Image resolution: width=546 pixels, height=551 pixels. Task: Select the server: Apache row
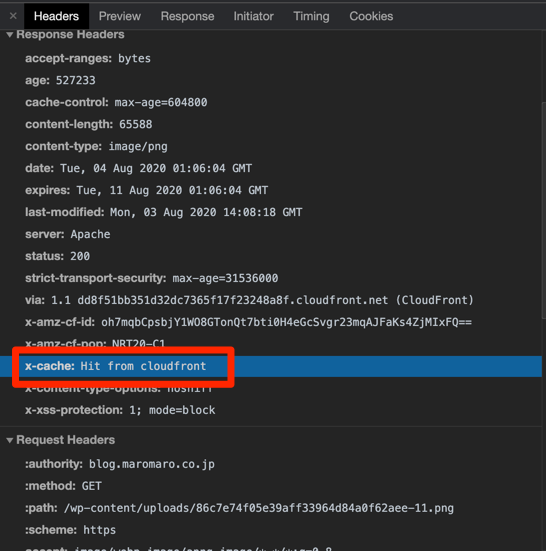271,234
